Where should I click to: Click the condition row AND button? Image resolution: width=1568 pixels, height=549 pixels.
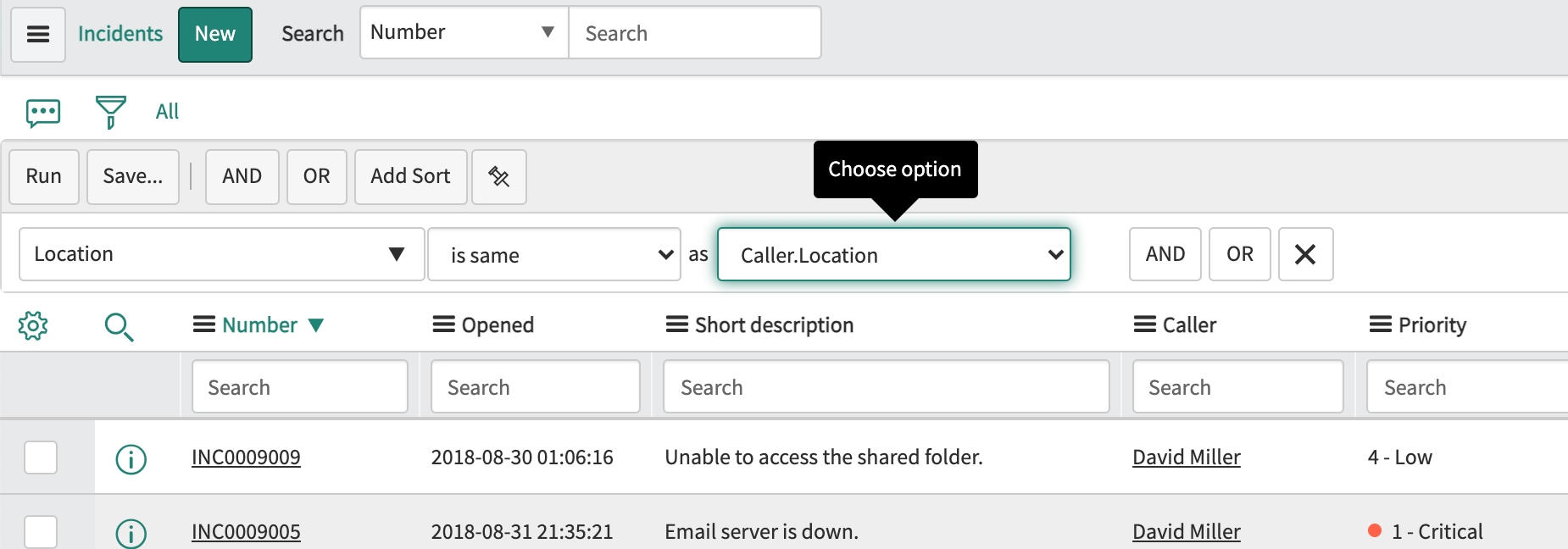[x=1165, y=254]
